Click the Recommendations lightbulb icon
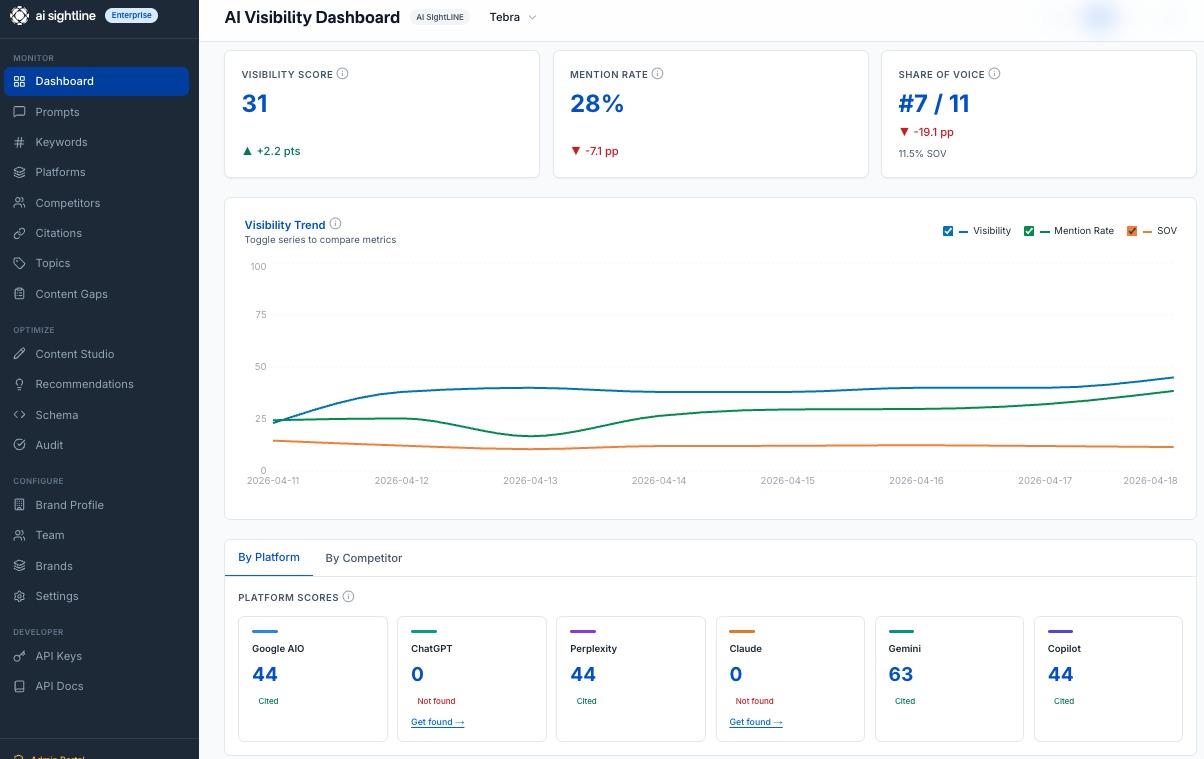The image size is (1204, 759). 19,384
